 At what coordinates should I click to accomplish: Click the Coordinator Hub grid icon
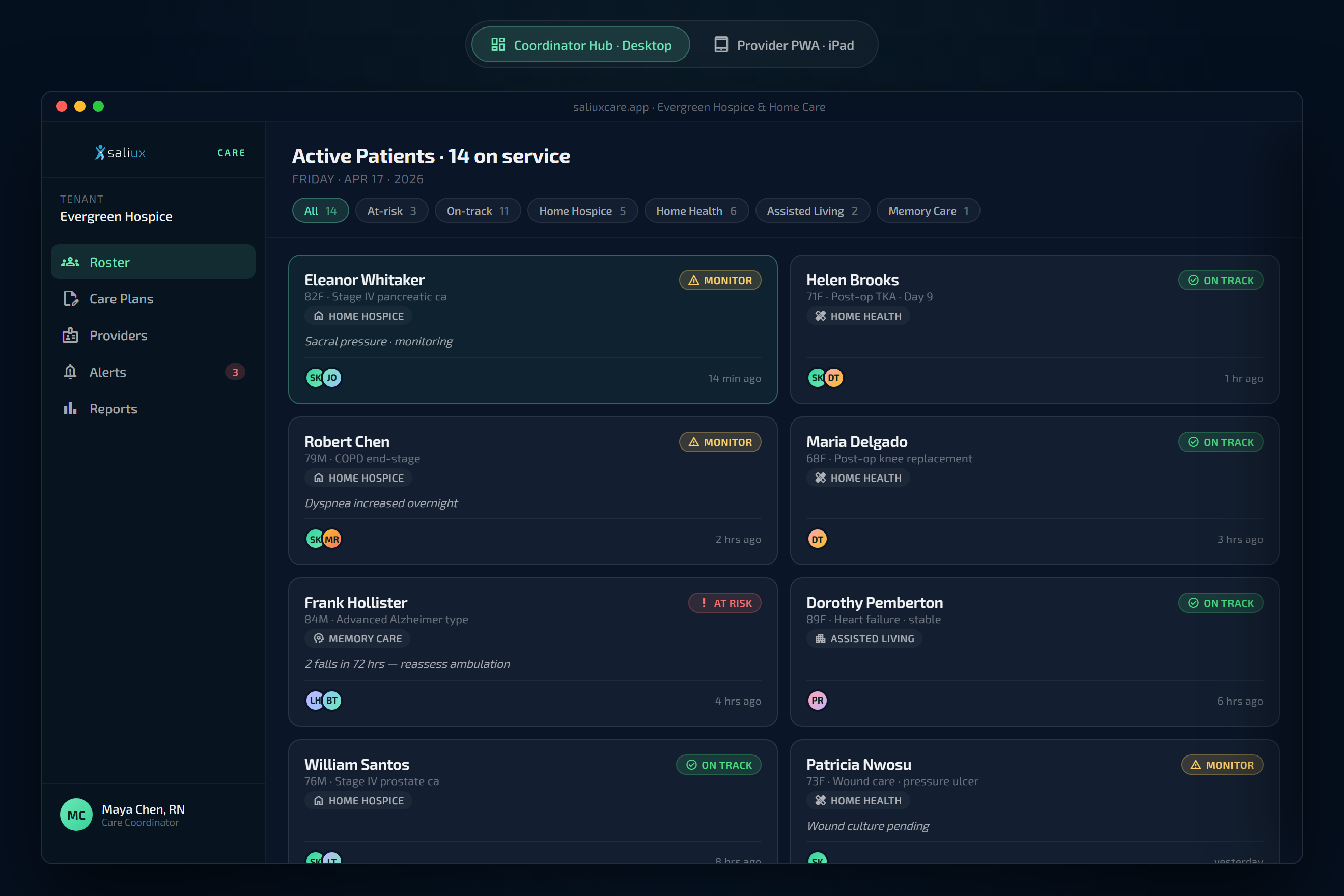tap(498, 45)
